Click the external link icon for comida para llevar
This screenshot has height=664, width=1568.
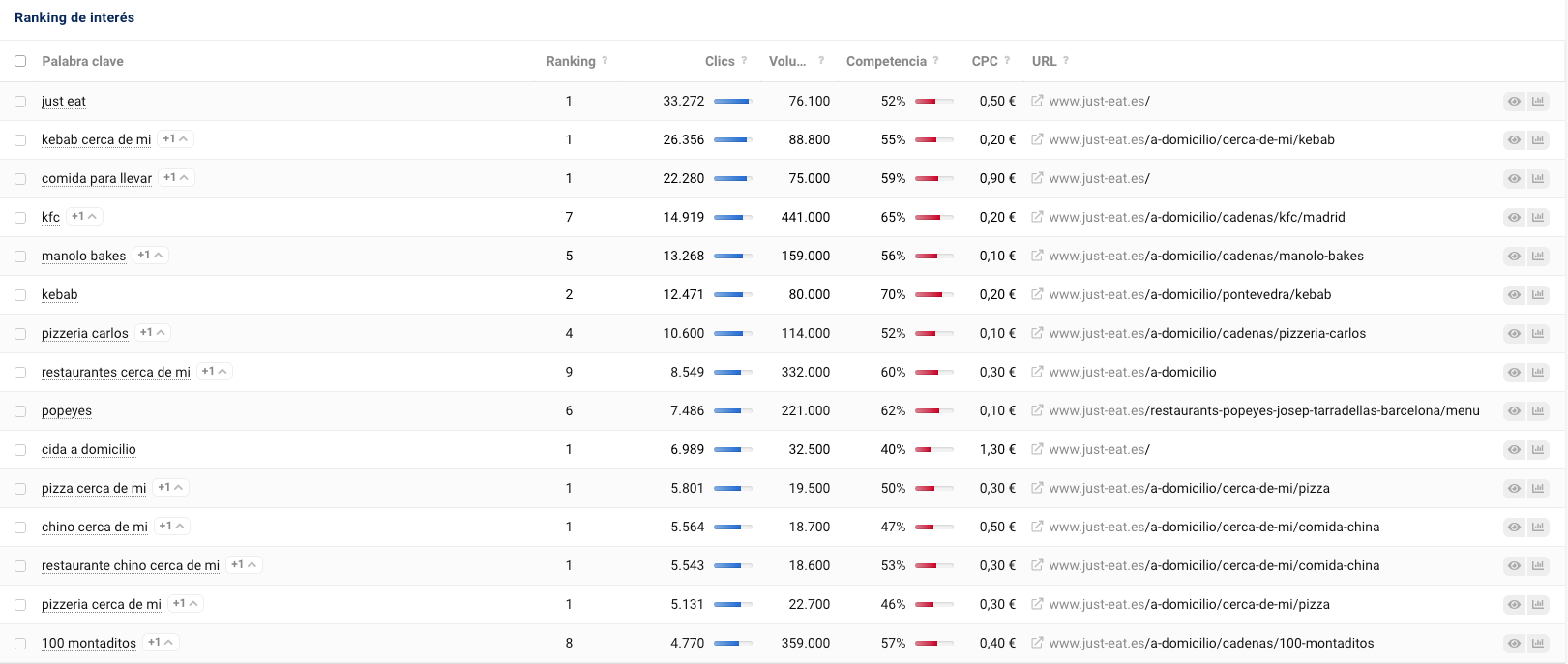[x=1036, y=178]
